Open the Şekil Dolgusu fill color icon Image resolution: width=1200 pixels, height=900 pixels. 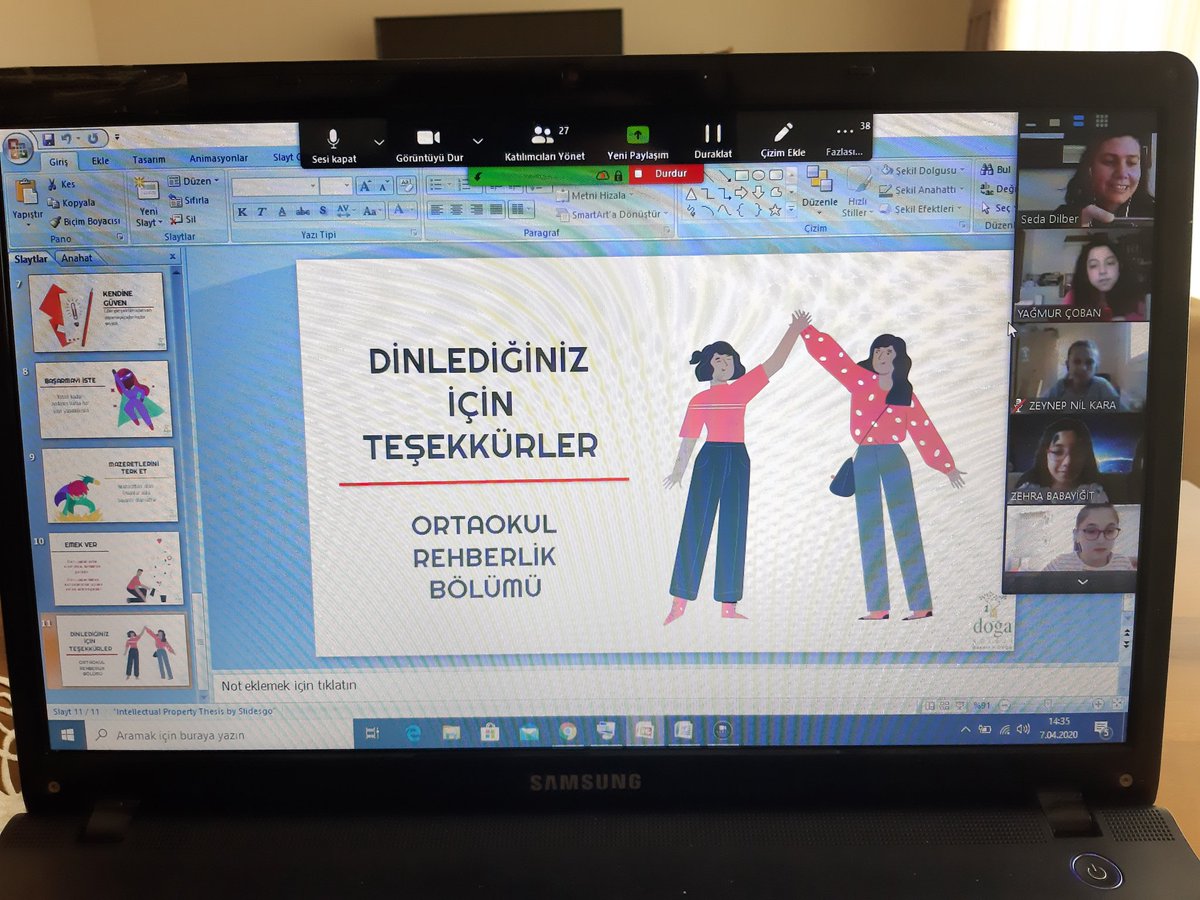(888, 170)
